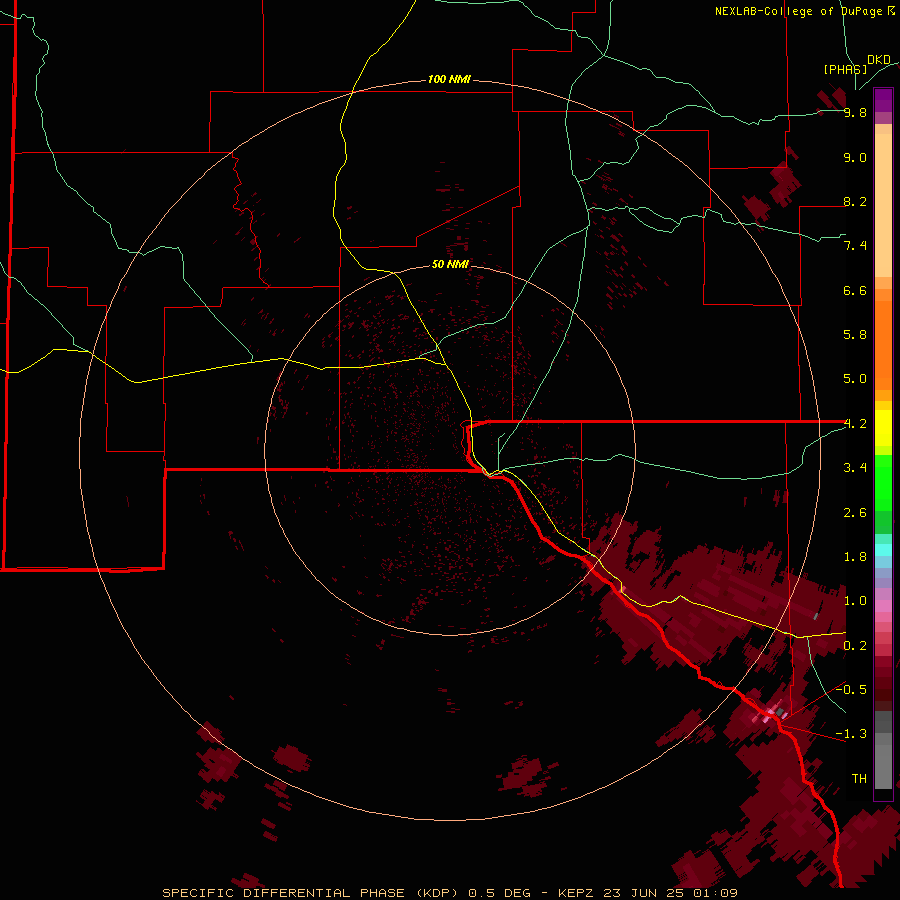Select the 50 NMI range ring label
900x900 pixels.
pyautogui.click(x=450, y=264)
